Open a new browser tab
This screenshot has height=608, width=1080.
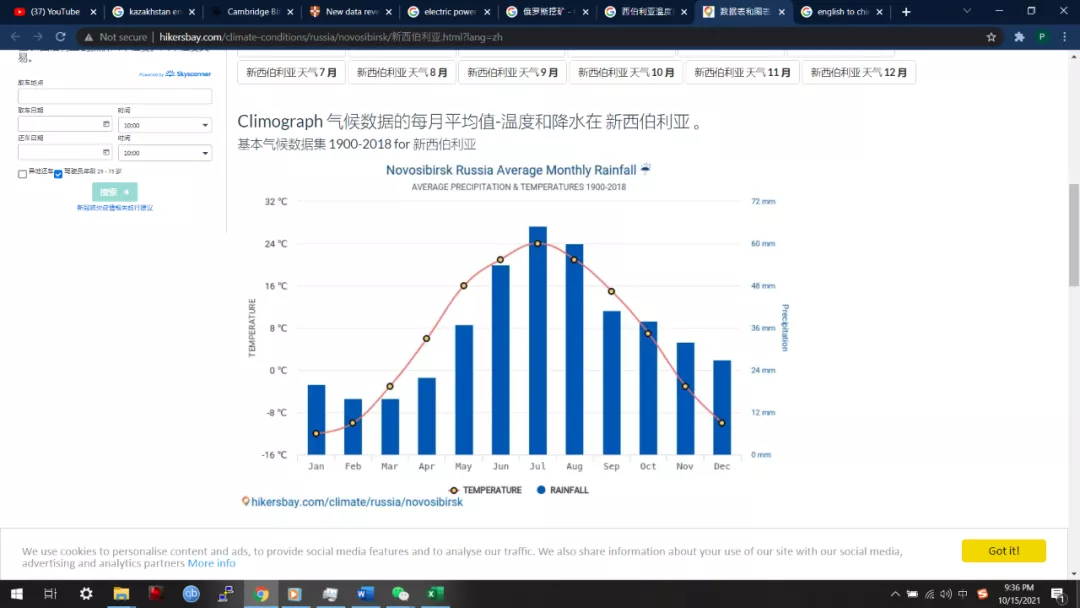click(x=906, y=12)
